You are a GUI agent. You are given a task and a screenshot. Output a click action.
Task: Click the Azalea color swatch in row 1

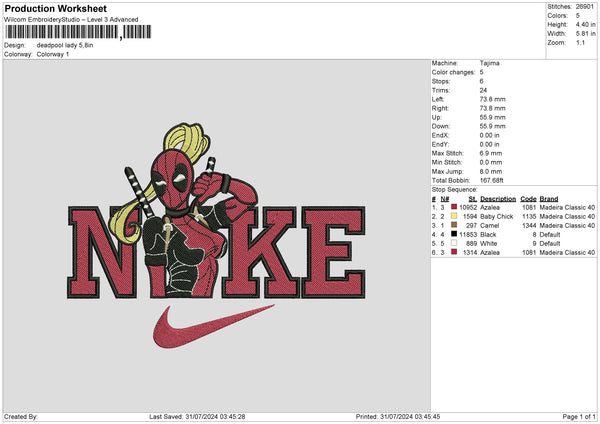coord(454,207)
